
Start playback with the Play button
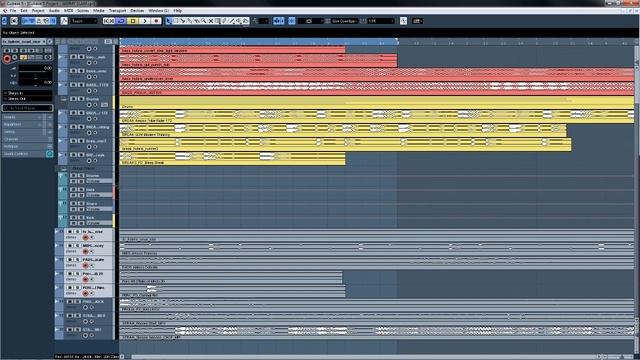(x=144, y=21)
